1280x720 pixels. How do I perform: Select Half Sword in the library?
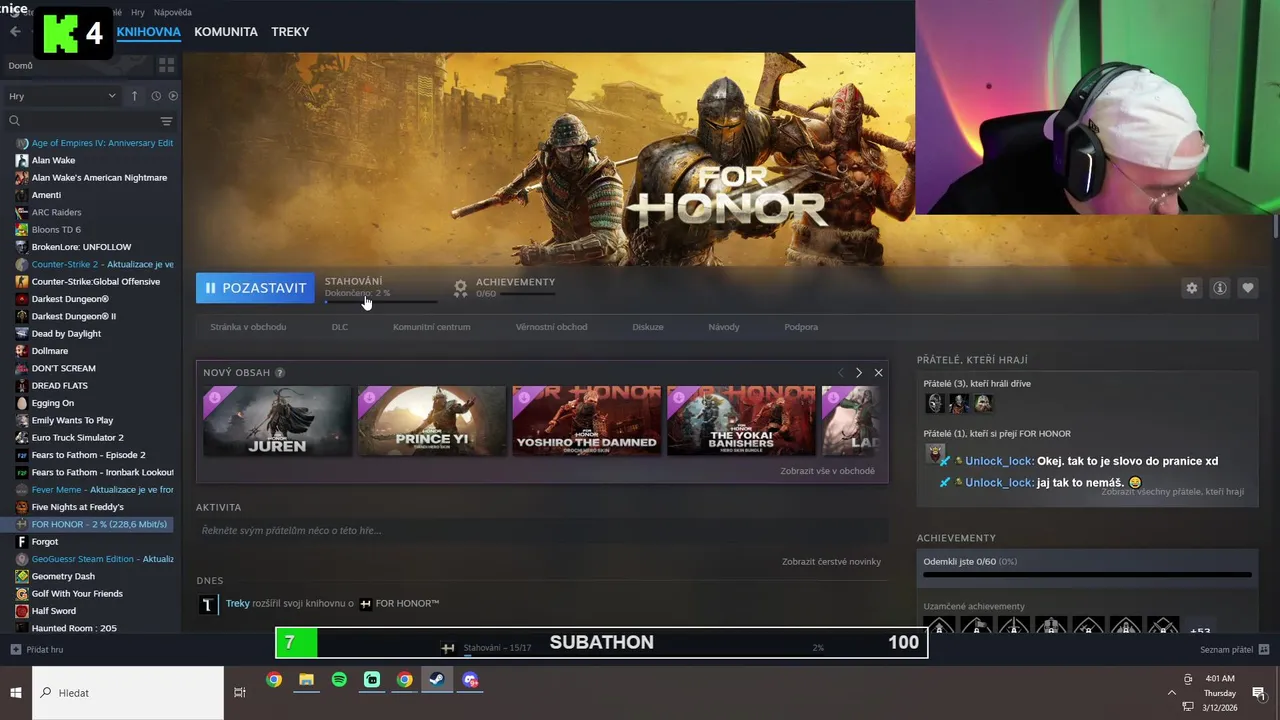point(53,611)
